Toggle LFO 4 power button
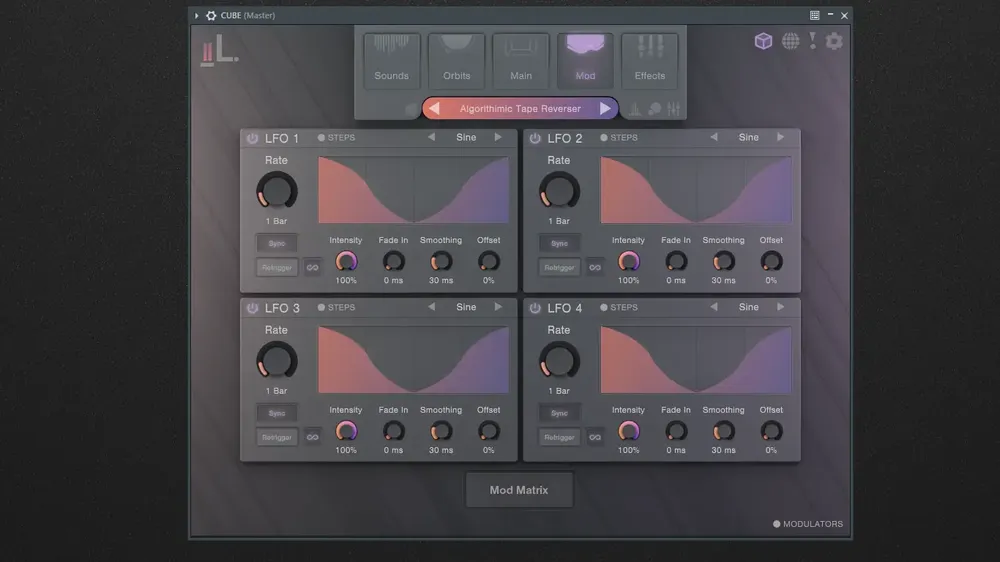Viewport: 1000px width, 562px height. pyautogui.click(x=535, y=307)
